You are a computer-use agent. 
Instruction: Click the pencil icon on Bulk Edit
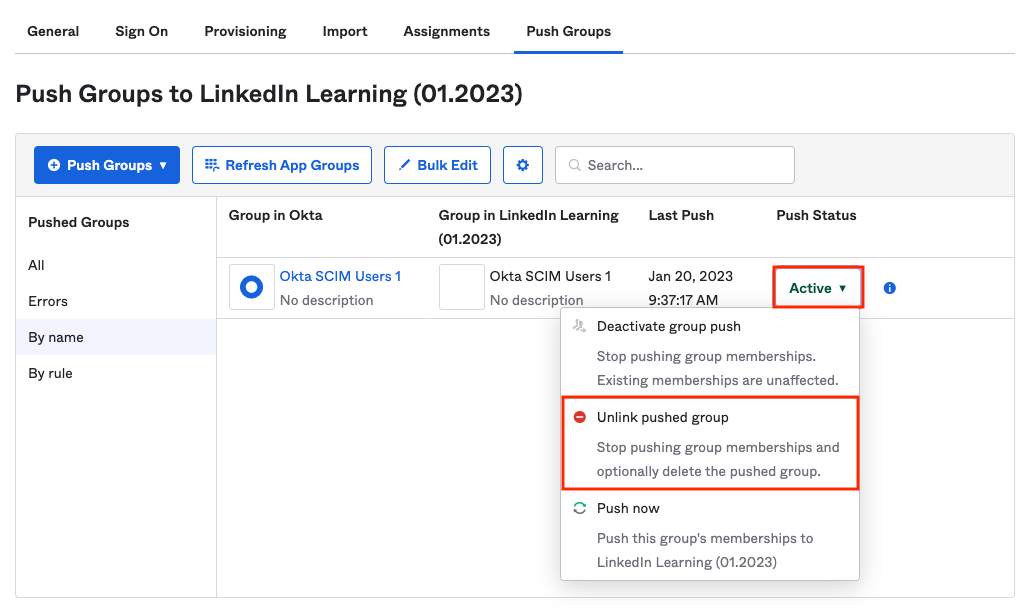pyautogui.click(x=404, y=164)
